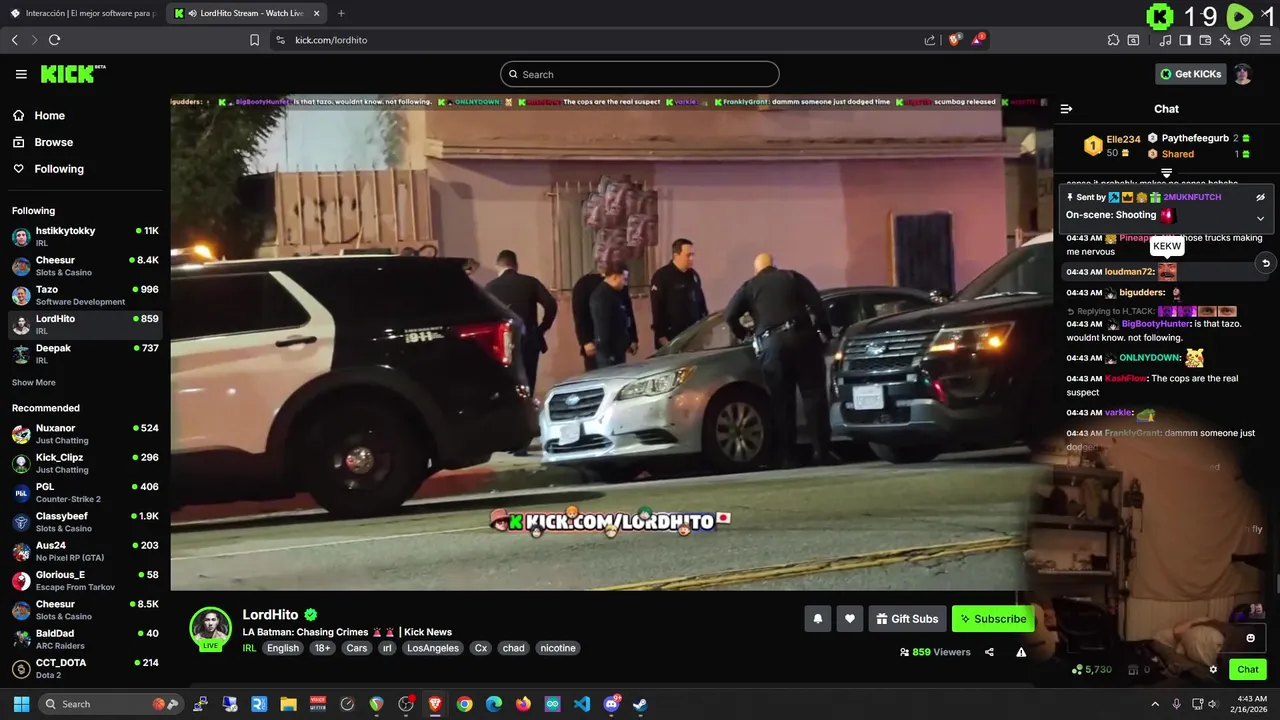Select the English tag
This screenshot has width=1280, height=720.
point(283,648)
